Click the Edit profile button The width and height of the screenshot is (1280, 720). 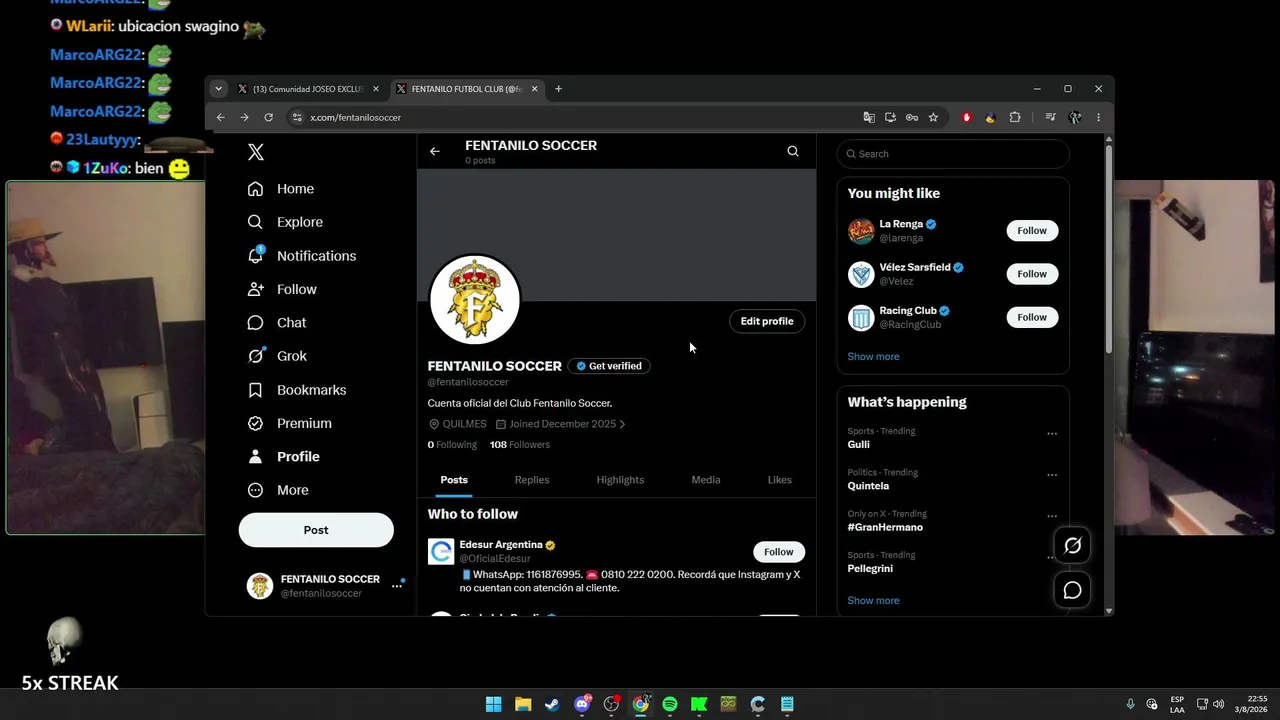click(x=767, y=321)
